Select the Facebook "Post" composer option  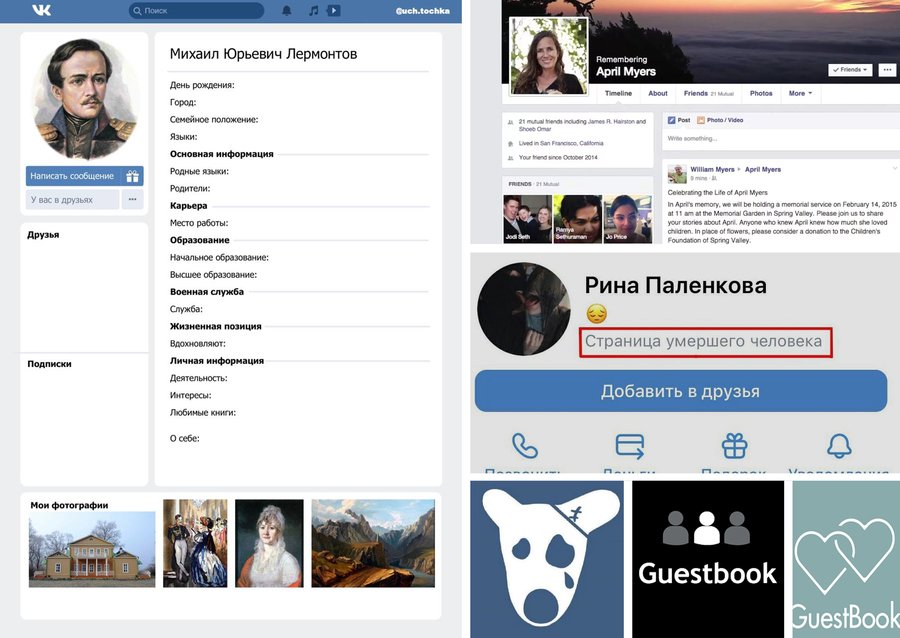(x=679, y=120)
